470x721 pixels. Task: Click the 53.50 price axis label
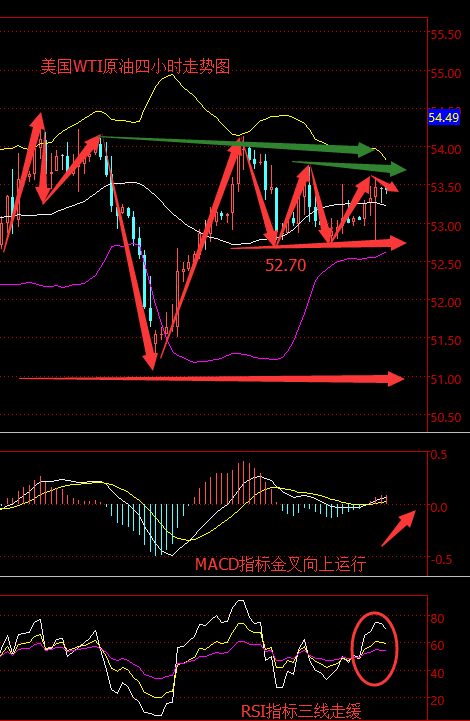tap(446, 188)
